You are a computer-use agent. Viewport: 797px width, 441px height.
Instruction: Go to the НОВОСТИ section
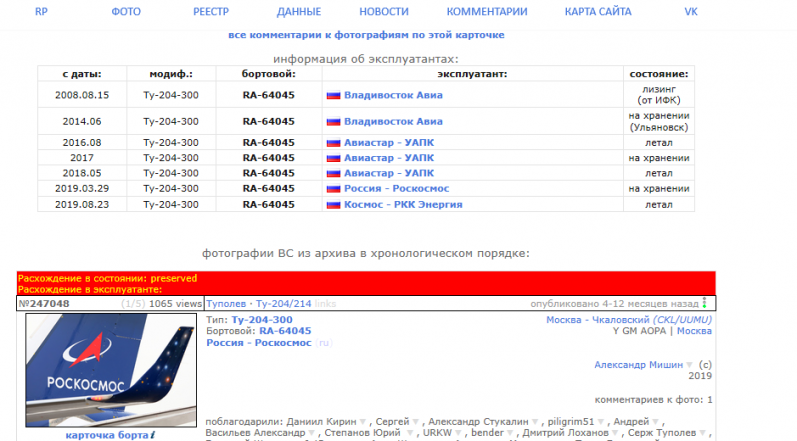[x=384, y=11]
